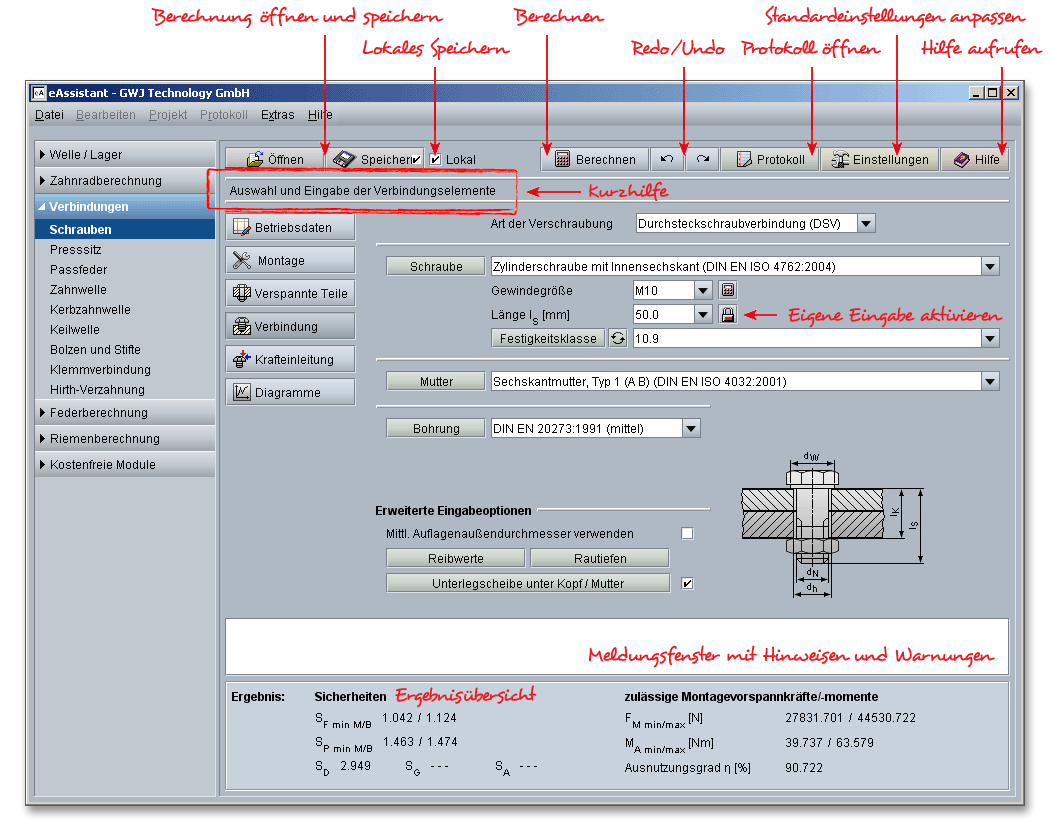
Task: Click the Redo arrow icon
Action: (703, 159)
